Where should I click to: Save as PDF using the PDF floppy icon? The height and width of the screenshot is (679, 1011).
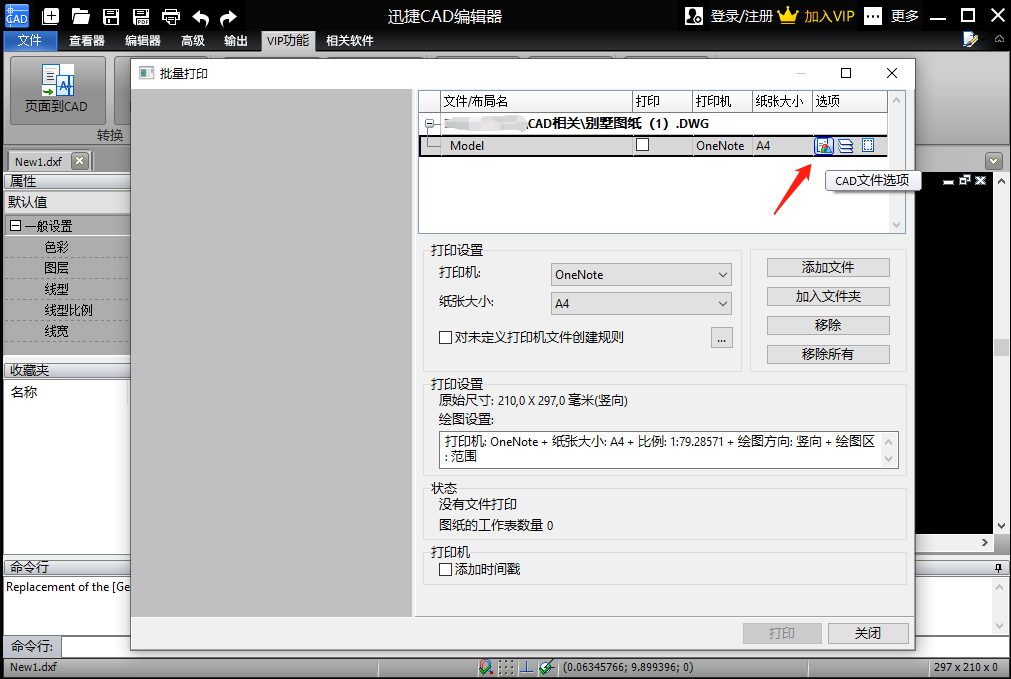(x=141, y=16)
